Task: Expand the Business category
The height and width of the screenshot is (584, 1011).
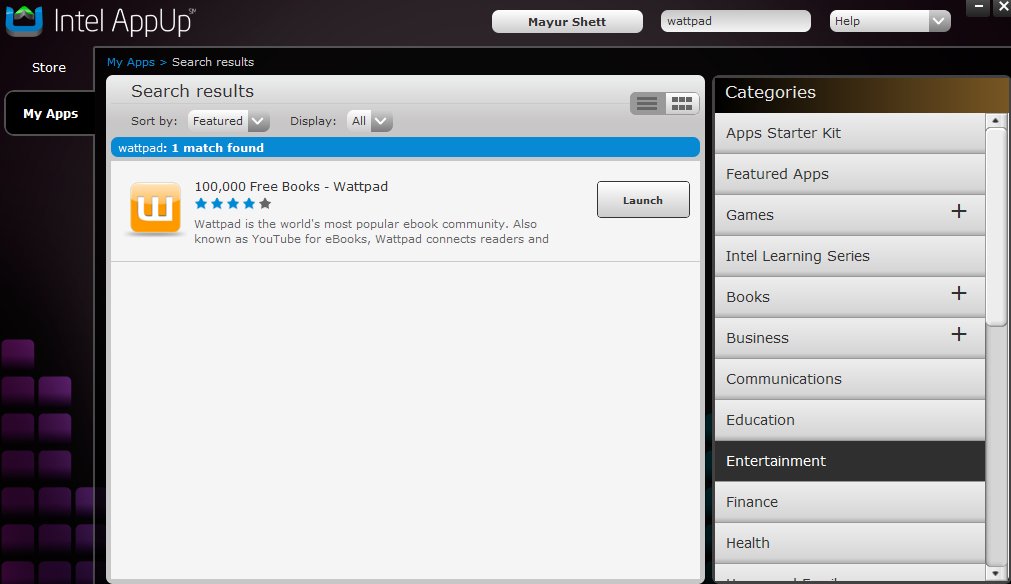Action: coord(958,336)
